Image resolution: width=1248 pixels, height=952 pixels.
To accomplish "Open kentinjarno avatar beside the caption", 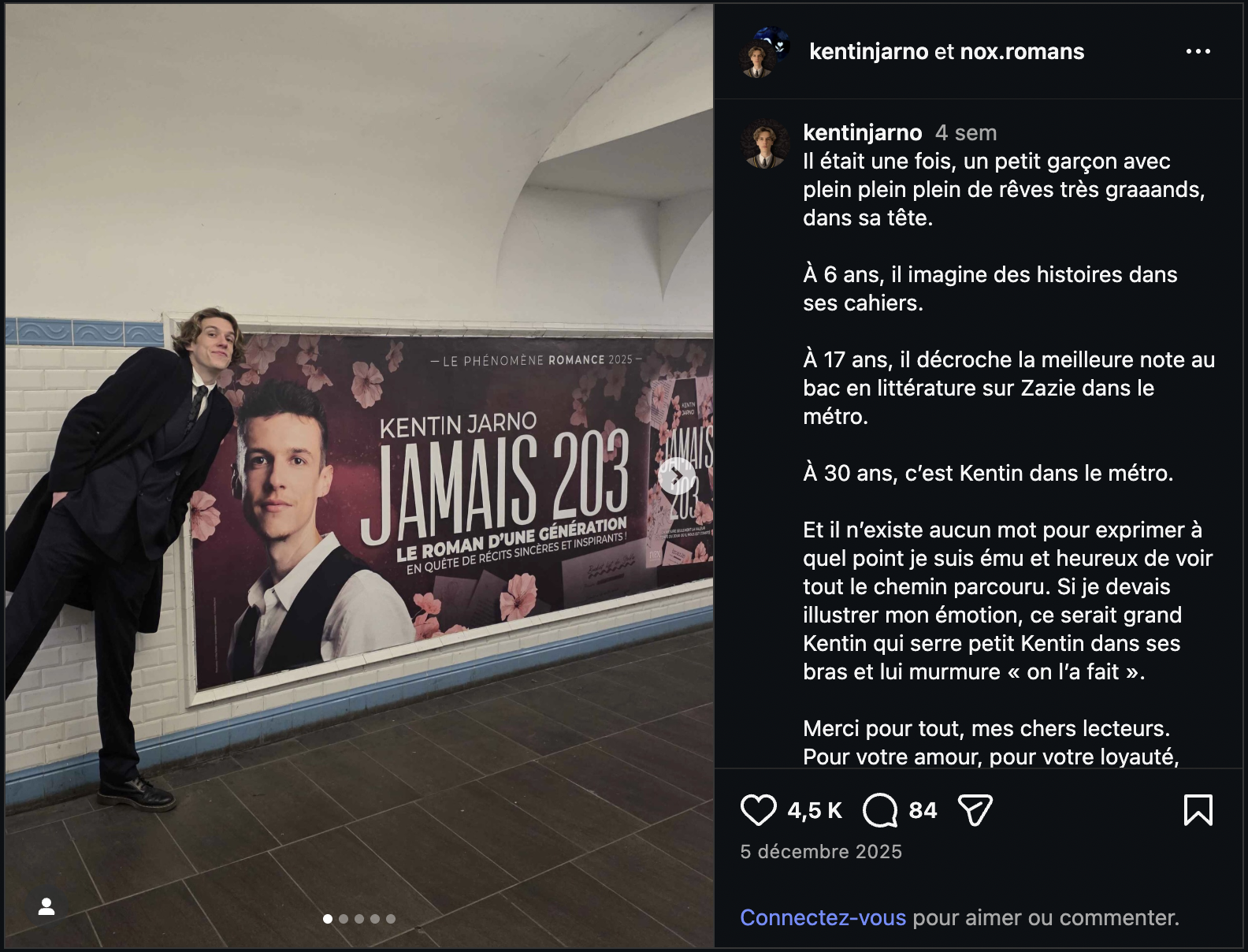I will (x=764, y=144).
